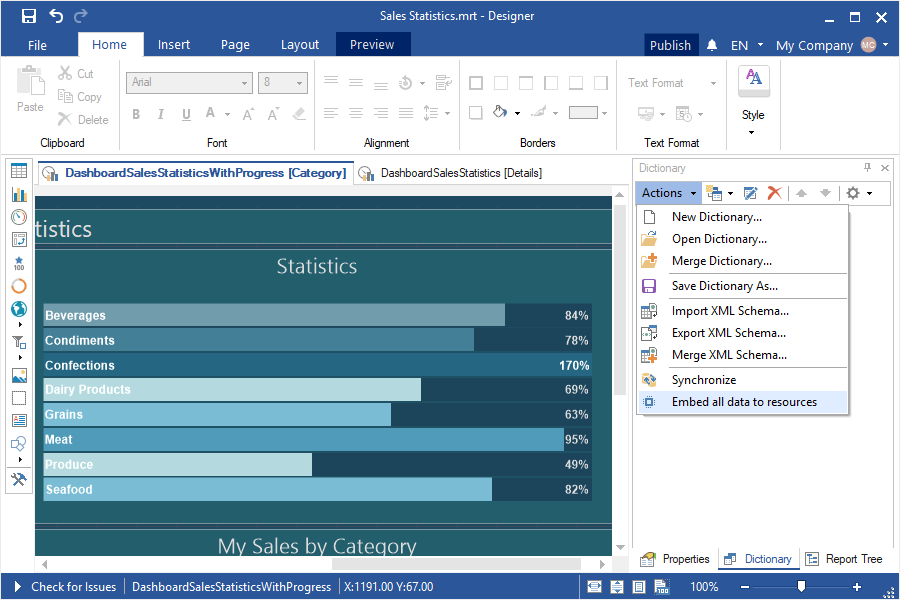Select the Chart component tool
900x600 pixels.
19,194
